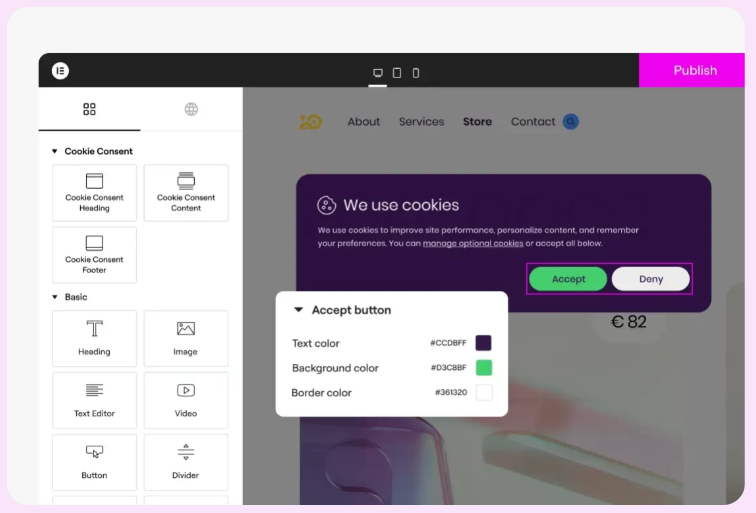Pick the Video widget
This screenshot has height=513, width=756.
pyautogui.click(x=186, y=400)
